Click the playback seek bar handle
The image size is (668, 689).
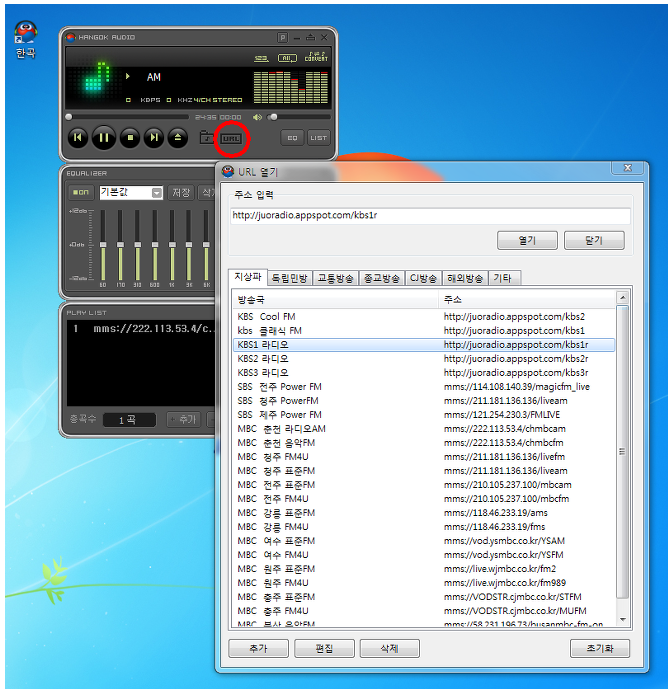(69, 117)
